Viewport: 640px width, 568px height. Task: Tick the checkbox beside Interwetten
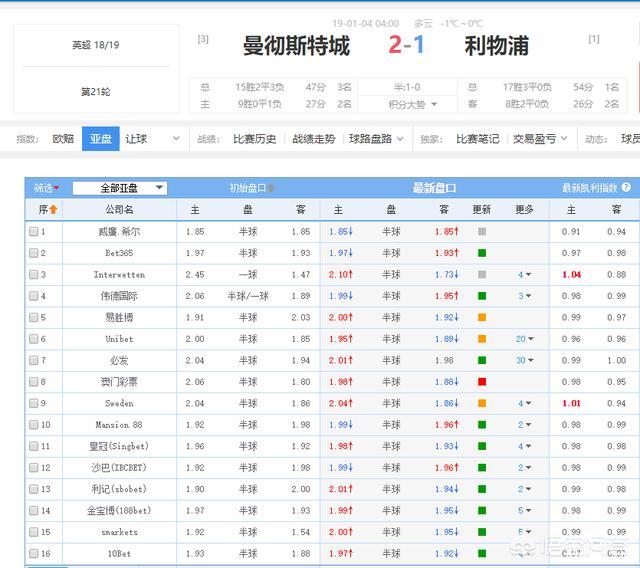pyautogui.click(x=34, y=275)
